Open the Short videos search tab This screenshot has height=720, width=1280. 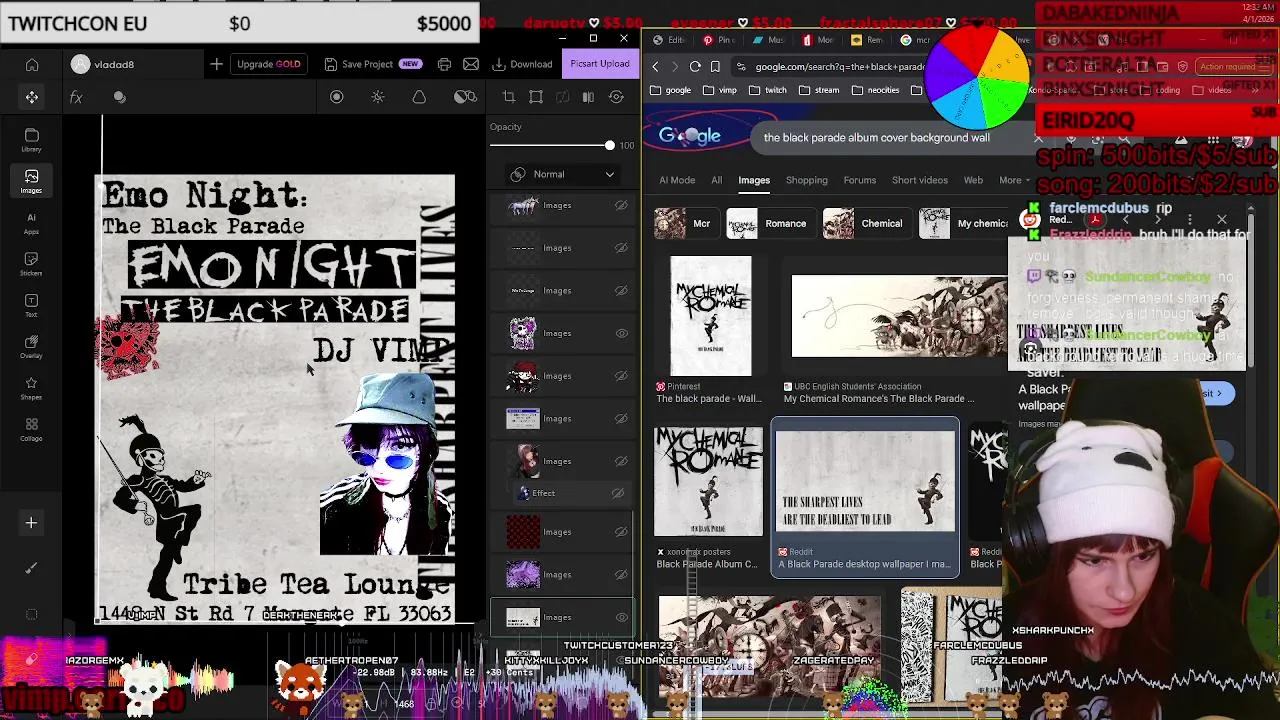[920, 180]
